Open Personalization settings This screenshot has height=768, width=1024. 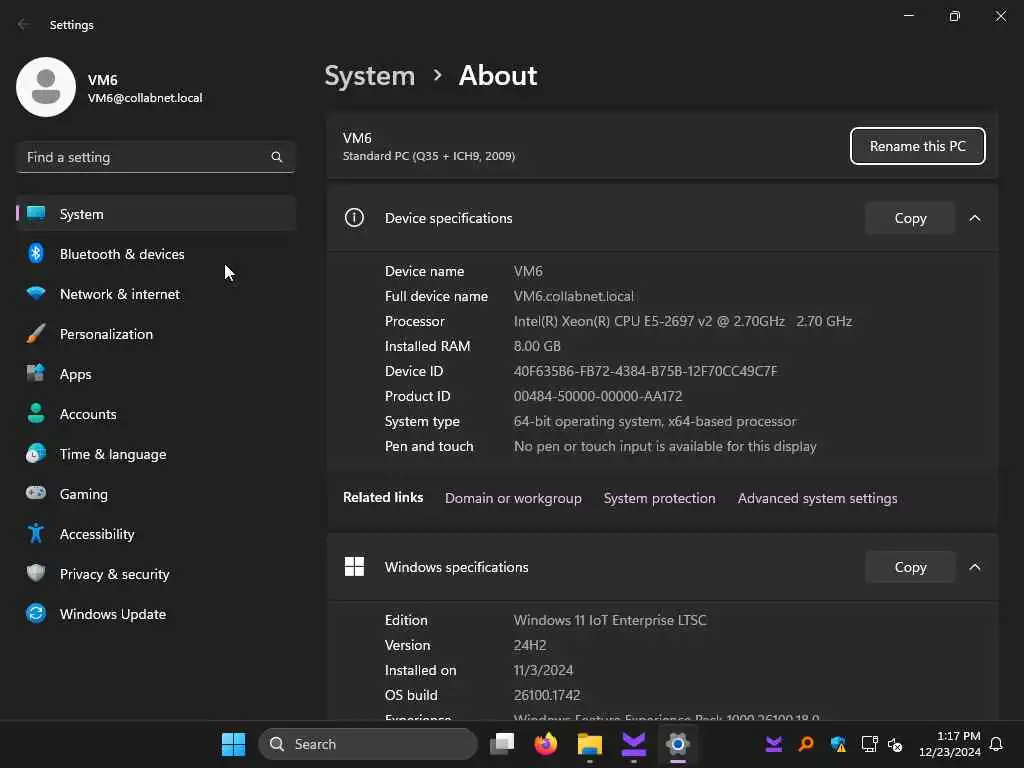(156, 334)
